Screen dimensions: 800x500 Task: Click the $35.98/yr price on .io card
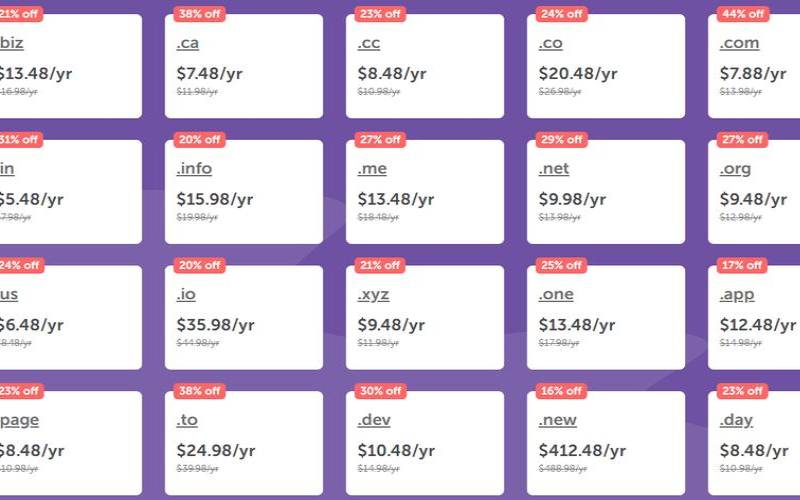coord(215,325)
